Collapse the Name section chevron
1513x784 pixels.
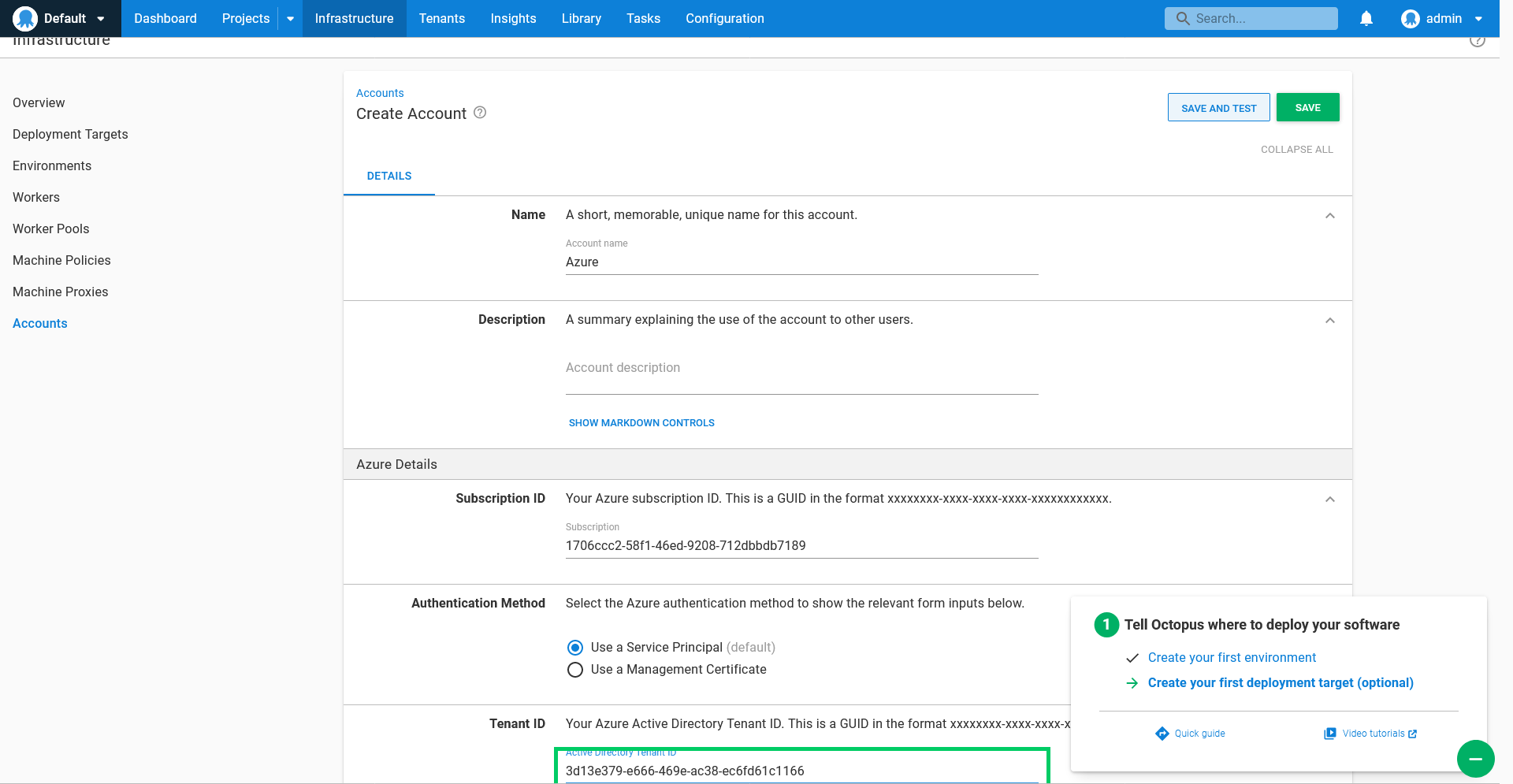[x=1330, y=215]
